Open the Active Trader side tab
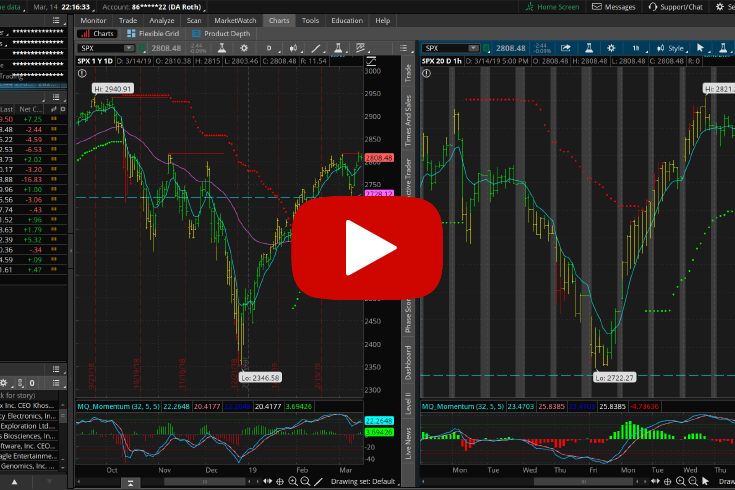Image resolution: width=735 pixels, height=490 pixels. coord(408,180)
